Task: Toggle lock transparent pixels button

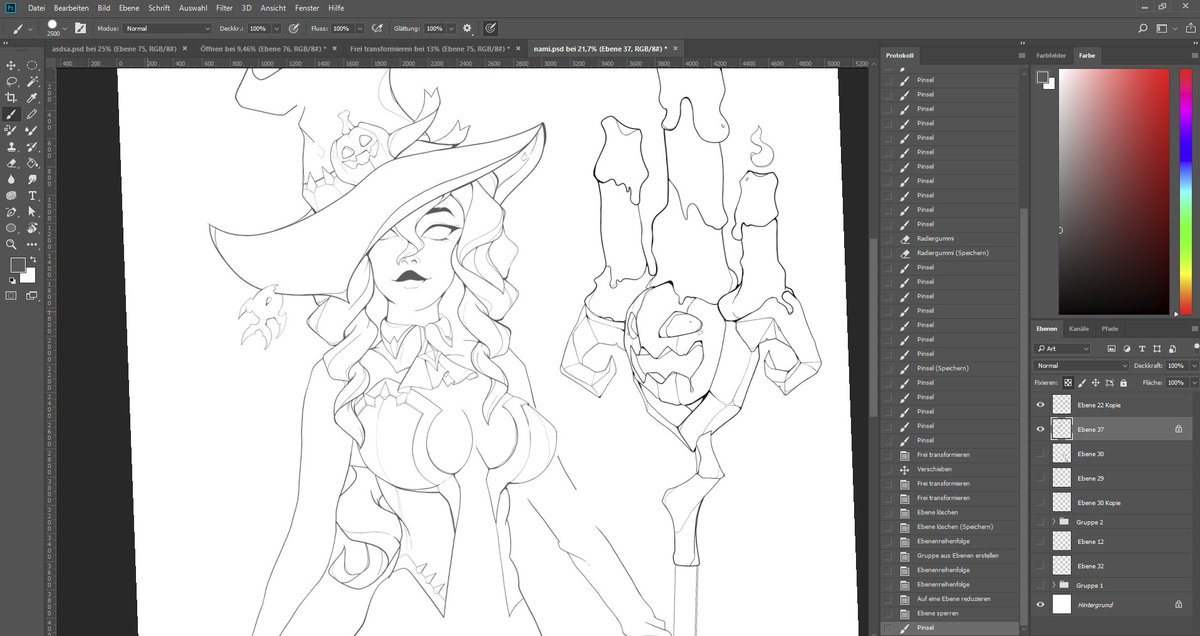Action: 1068,383
